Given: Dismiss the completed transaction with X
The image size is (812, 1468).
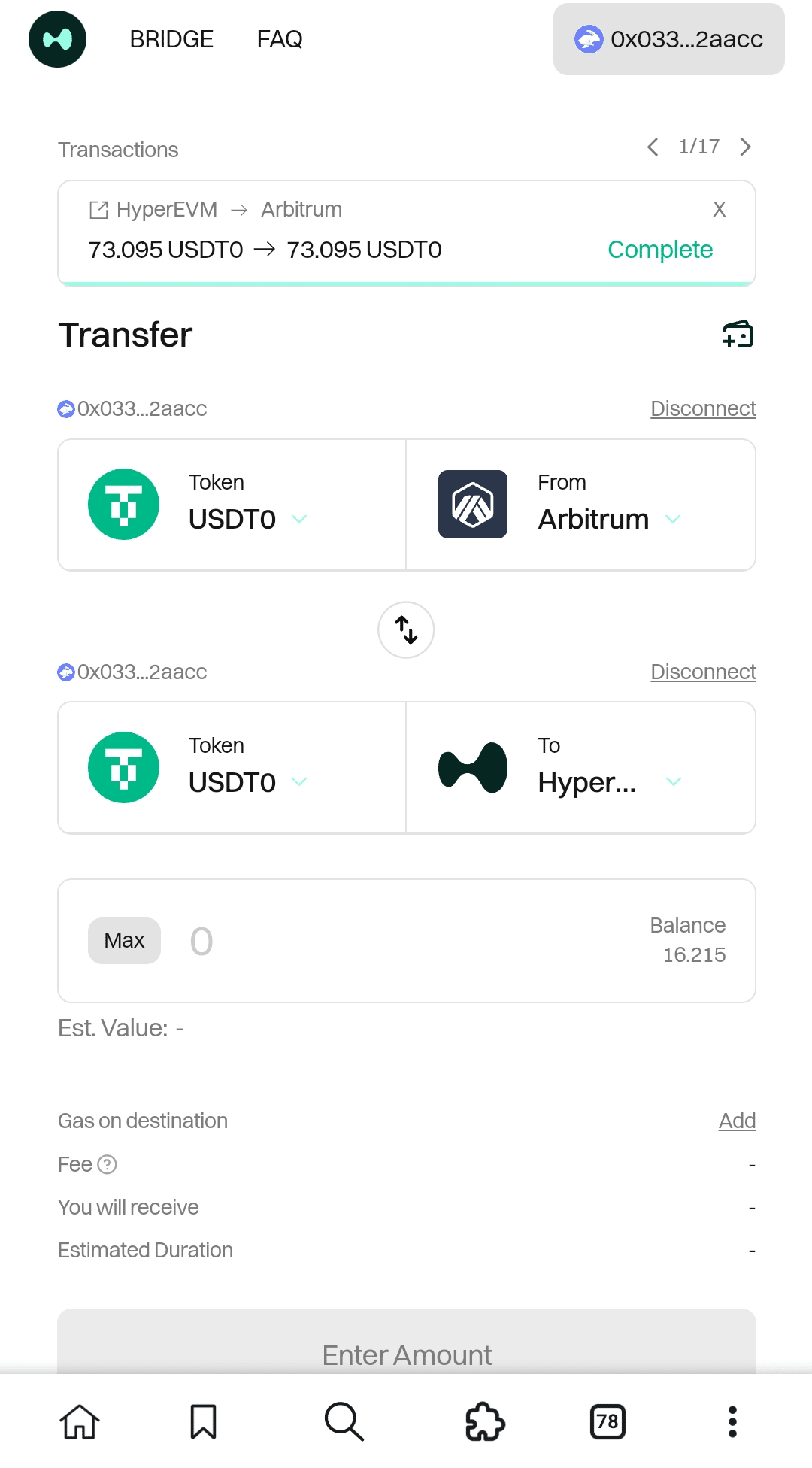Looking at the screenshot, I should [x=720, y=210].
